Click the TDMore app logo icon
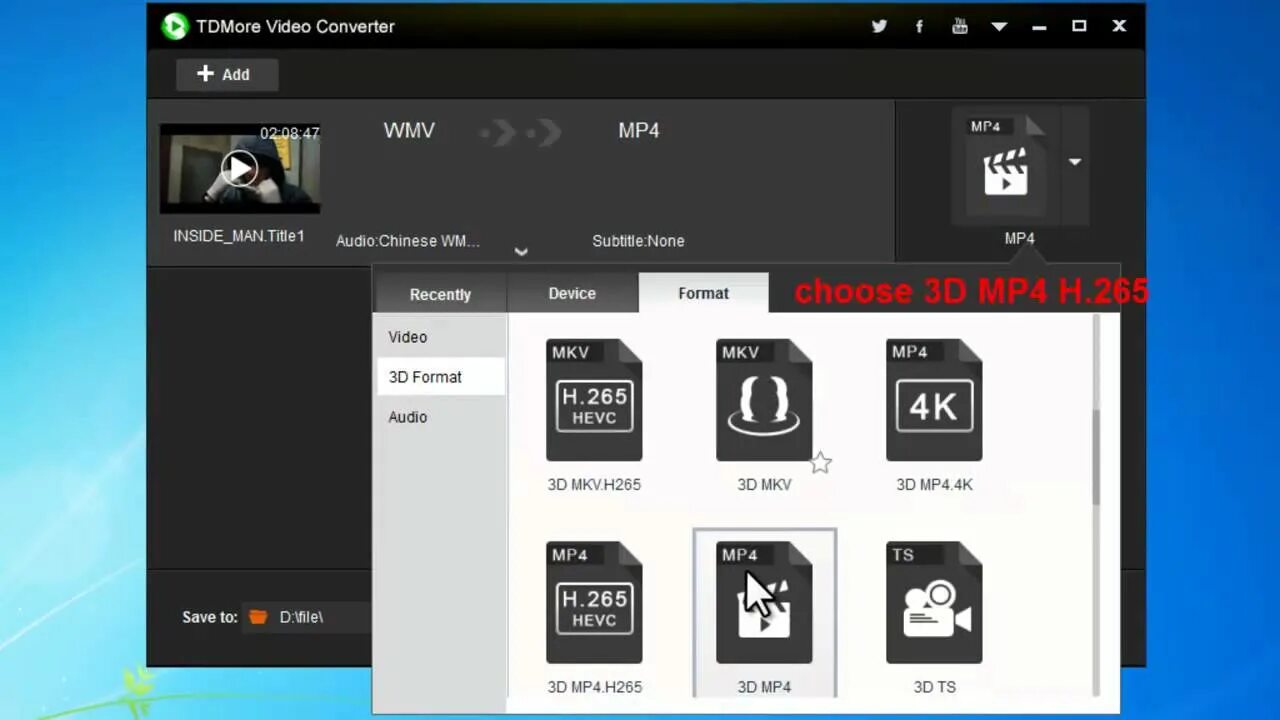Viewport: 1280px width, 720px height. click(175, 26)
